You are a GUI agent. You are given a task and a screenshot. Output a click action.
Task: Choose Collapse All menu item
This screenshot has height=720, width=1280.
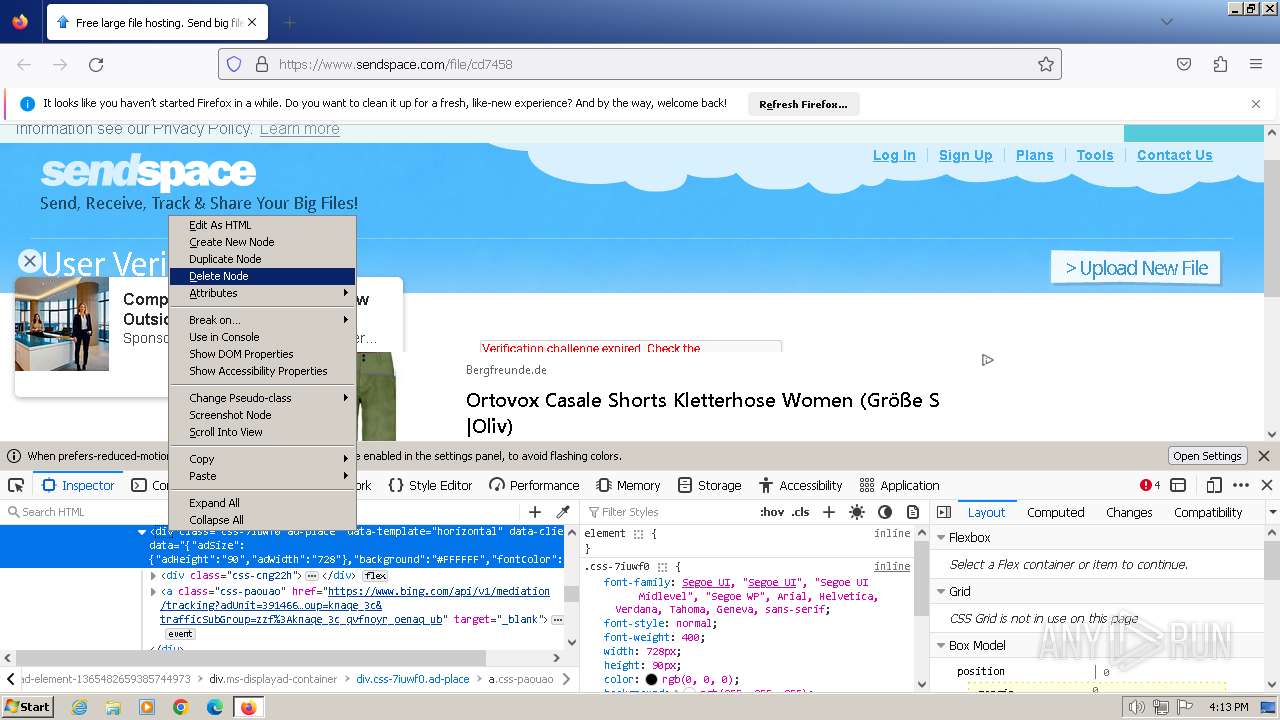[x=262, y=520]
